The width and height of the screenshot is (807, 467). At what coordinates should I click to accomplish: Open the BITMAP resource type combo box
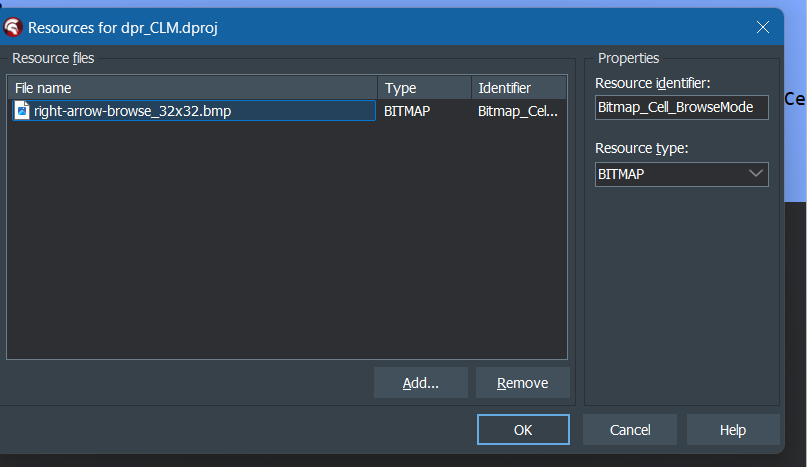click(x=681, y=174)
